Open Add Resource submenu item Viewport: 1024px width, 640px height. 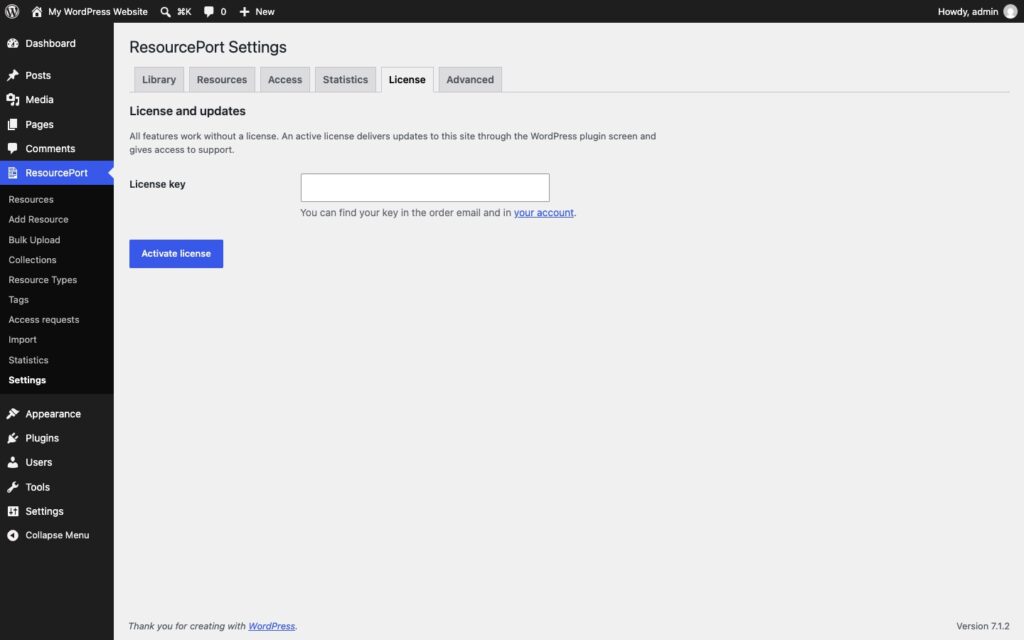[39, 219]
